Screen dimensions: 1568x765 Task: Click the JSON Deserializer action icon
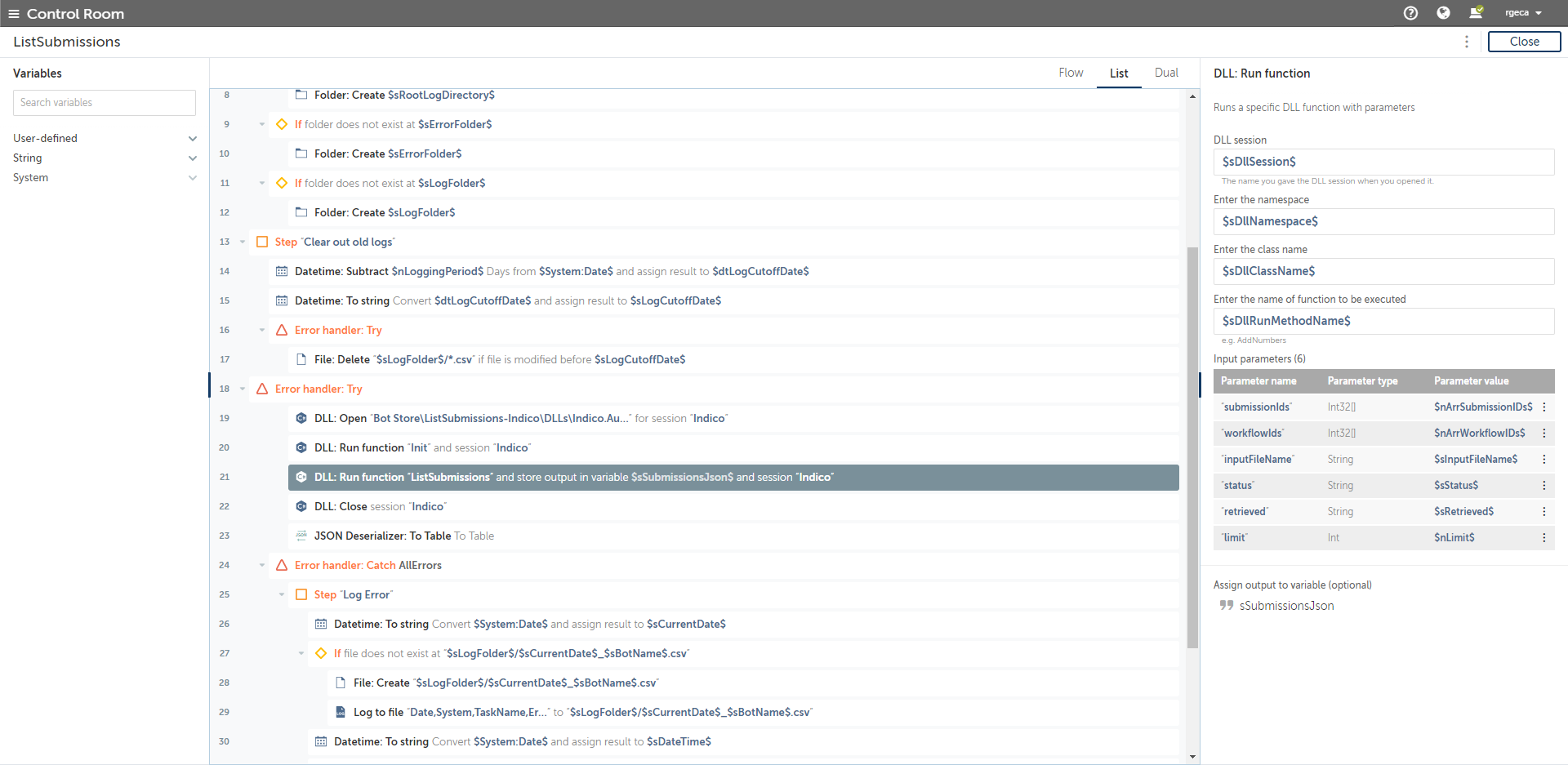pos(301,536)
